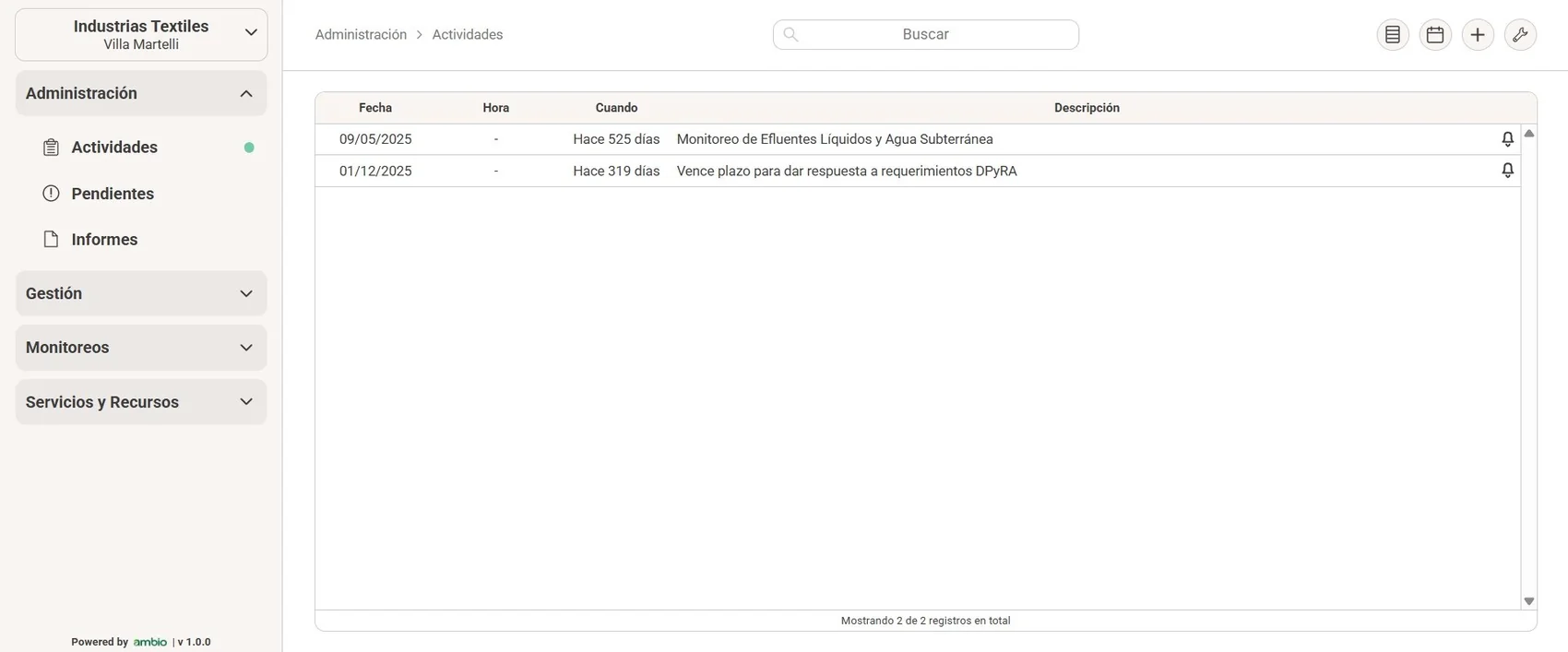Click the v 1.0.0 version label
Viewport: 1568px width, 652px height.
194,642
